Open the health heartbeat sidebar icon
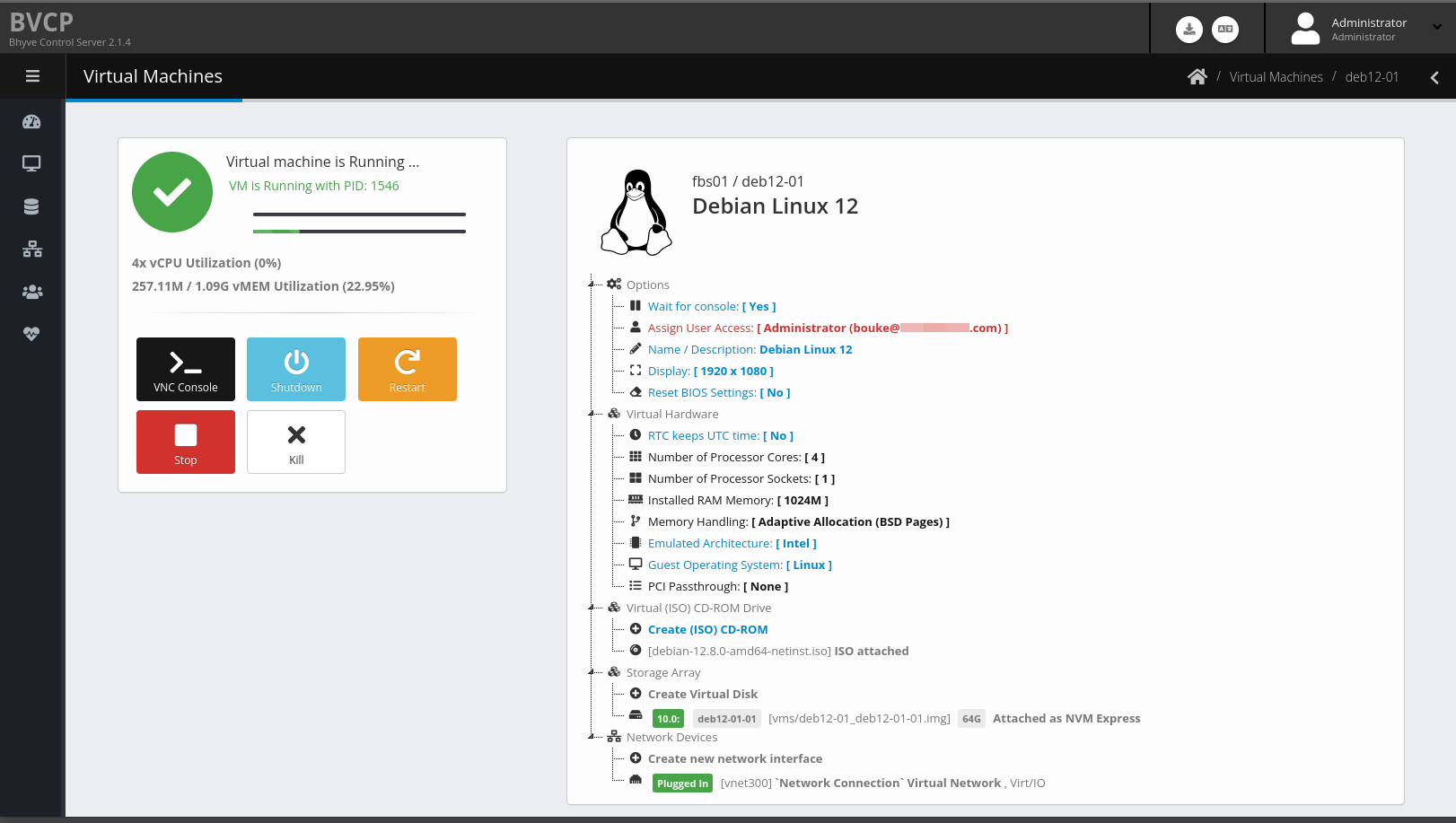The width and height of the screenshot is (1456, 823). click(x=31, y=334)
